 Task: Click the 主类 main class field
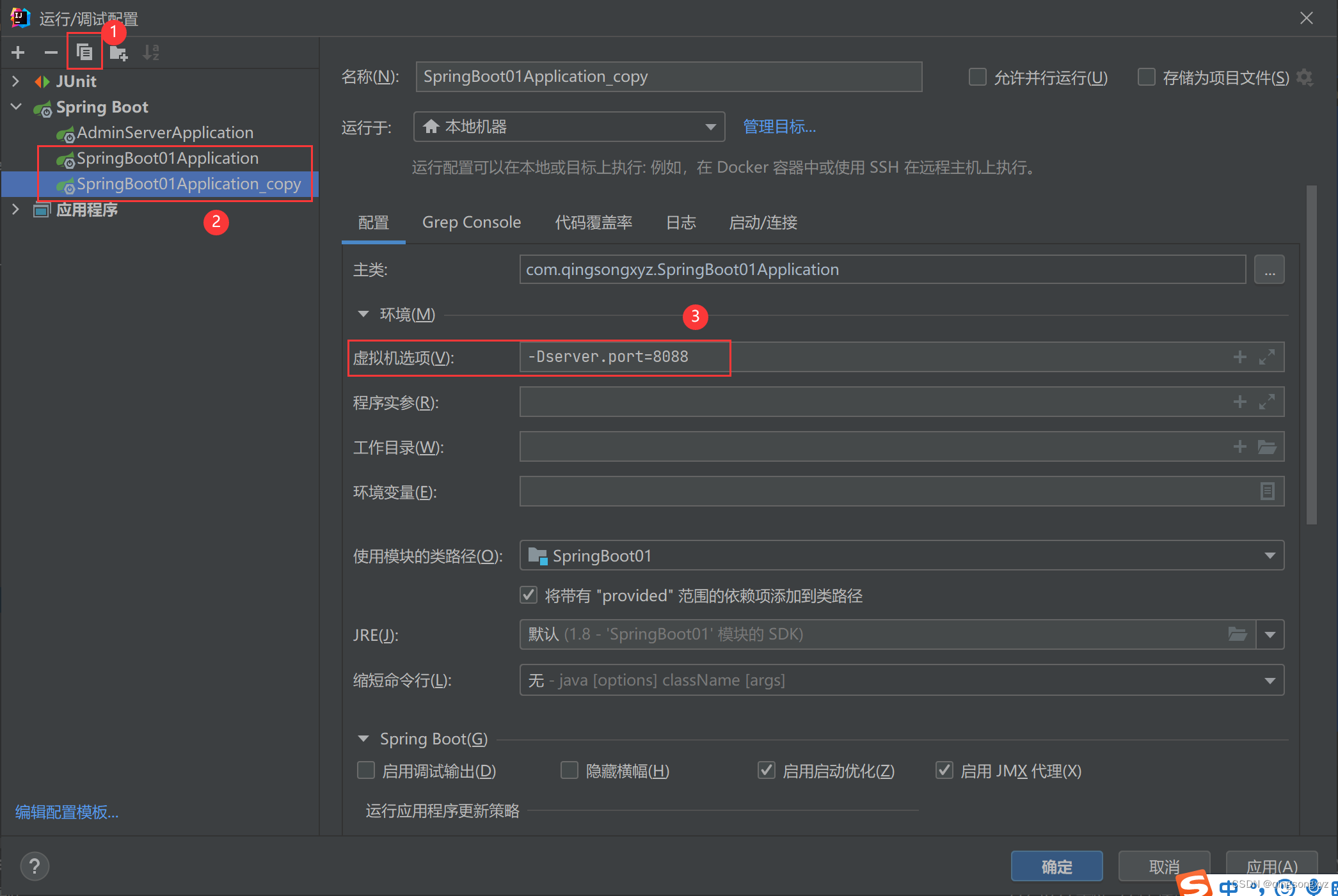(x=882, y=270)
